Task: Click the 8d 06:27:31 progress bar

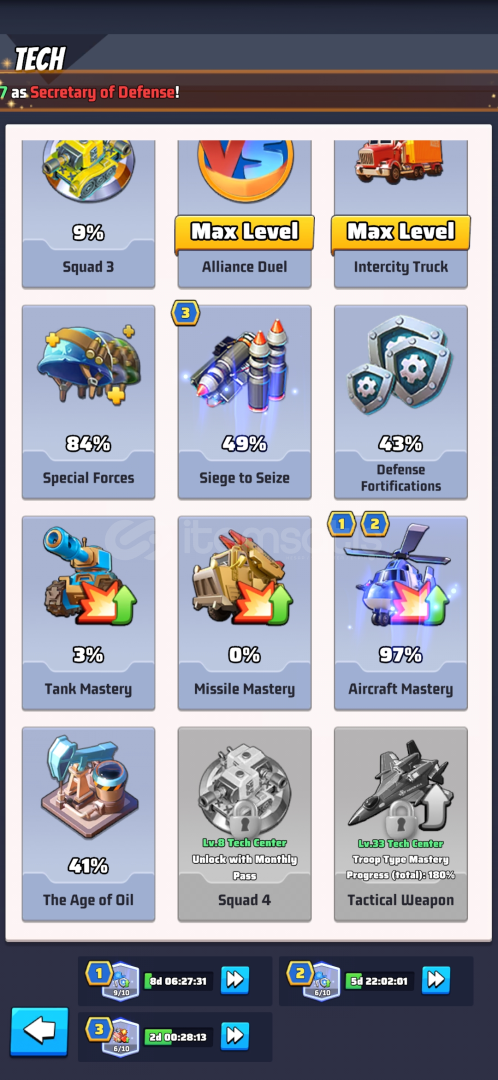Action: pyautogui.click(x=178, y=981)
